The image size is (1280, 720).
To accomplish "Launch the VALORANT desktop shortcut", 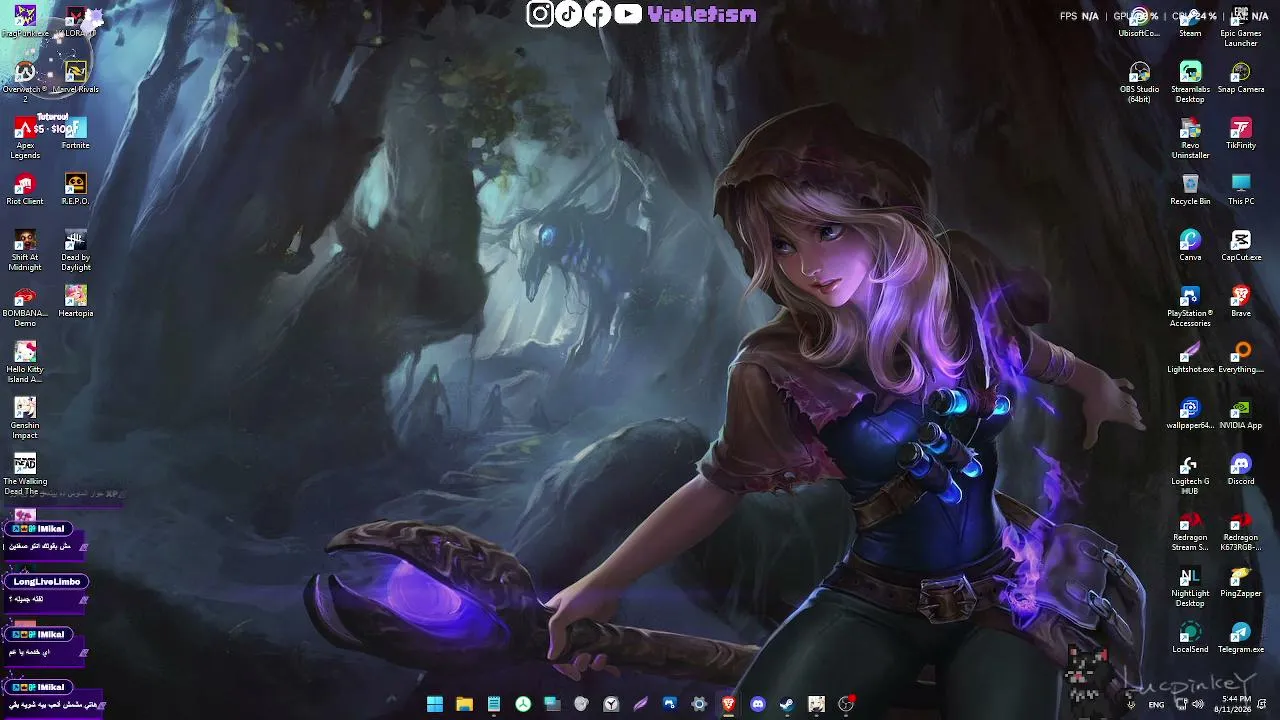I will [76, 22].
